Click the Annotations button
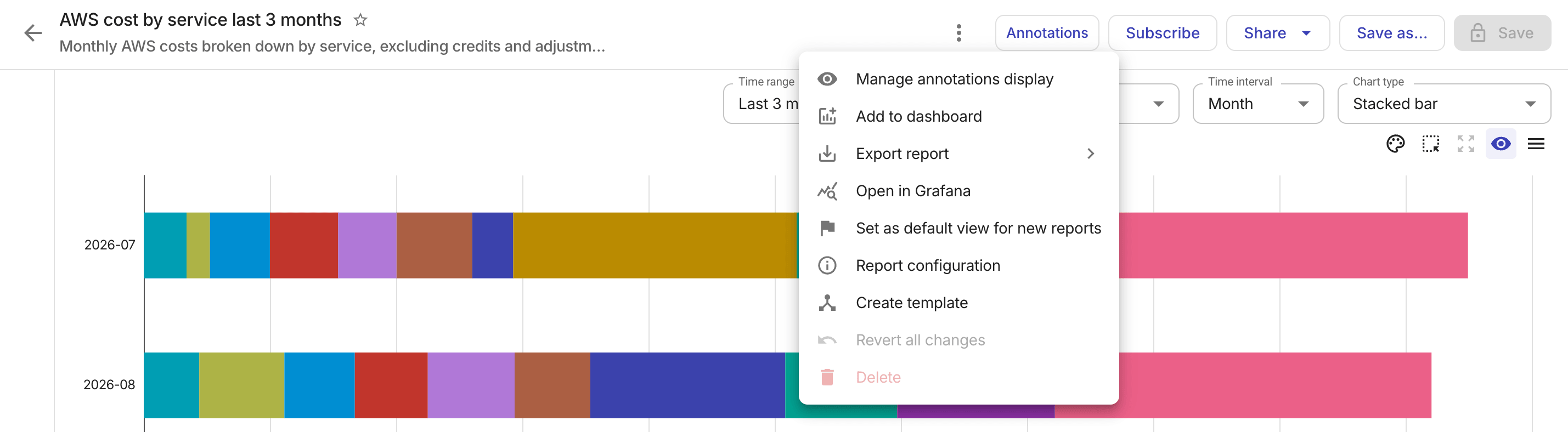Viewport: 1568px width, 432px height. point(1047,33)
